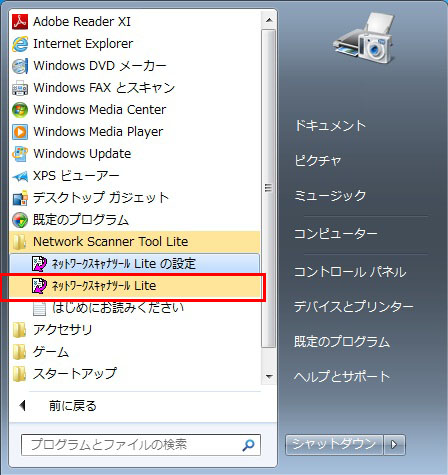Open shutdown options arrow menu
448x475 pixels.
[394, 444]
